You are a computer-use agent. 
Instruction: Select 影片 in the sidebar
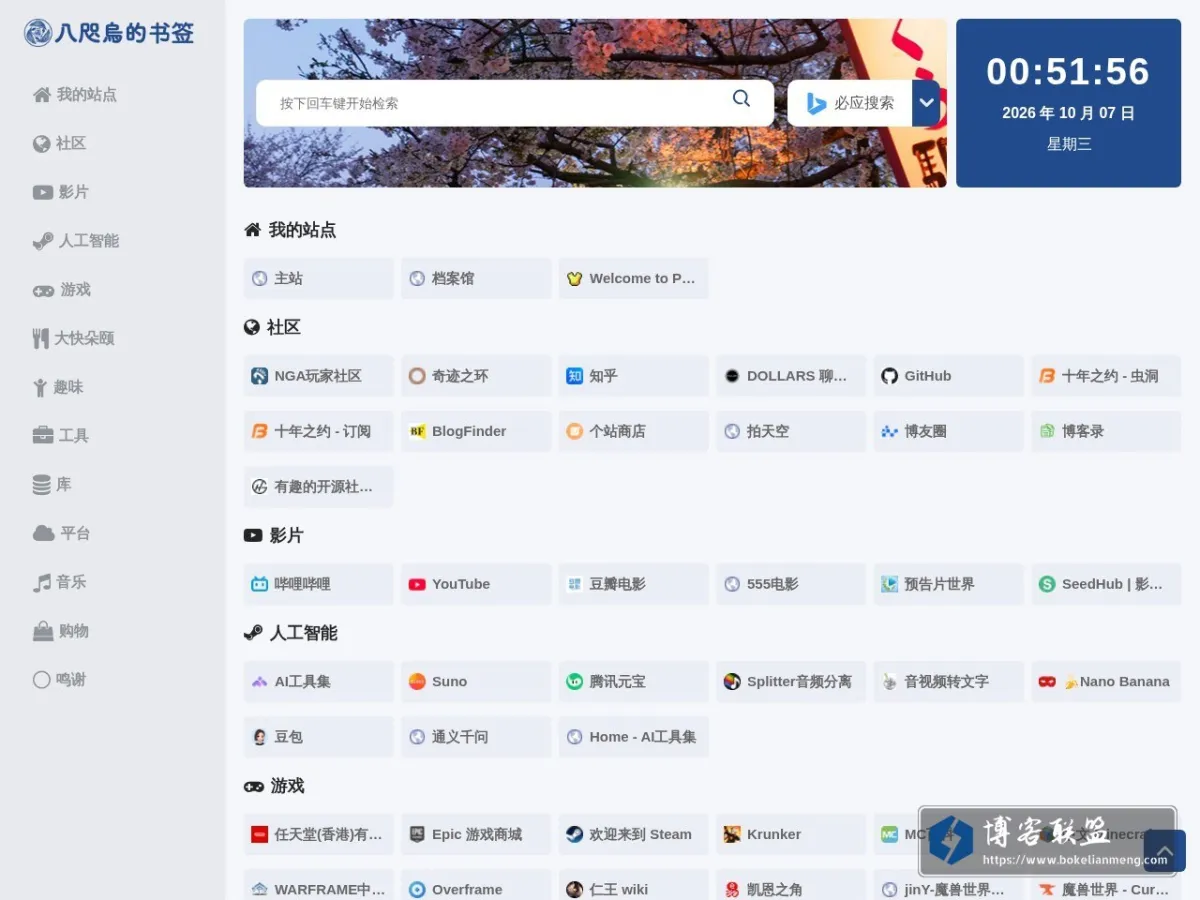coord(61,192)
